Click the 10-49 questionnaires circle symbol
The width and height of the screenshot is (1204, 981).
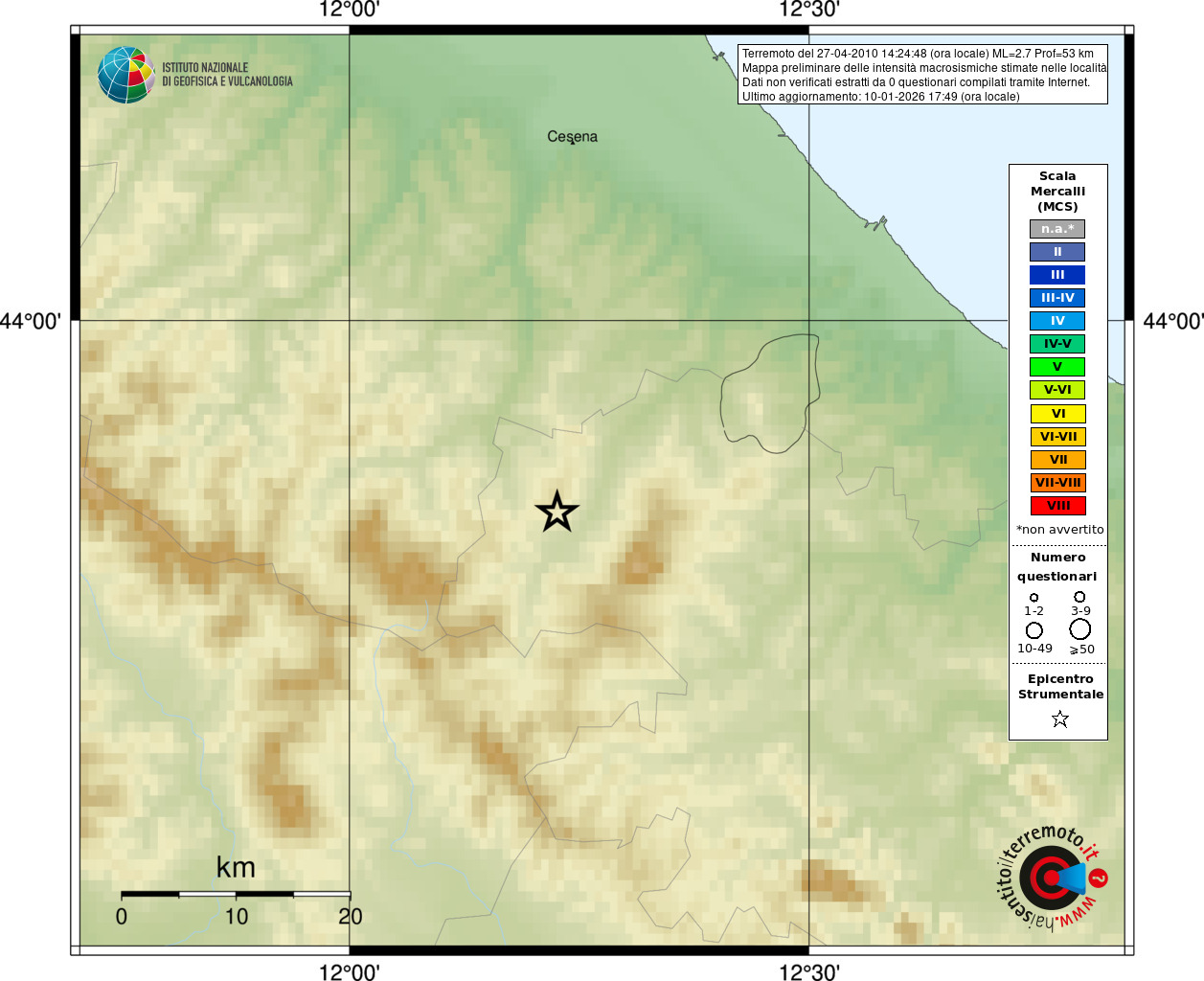tap(1034, 630)
